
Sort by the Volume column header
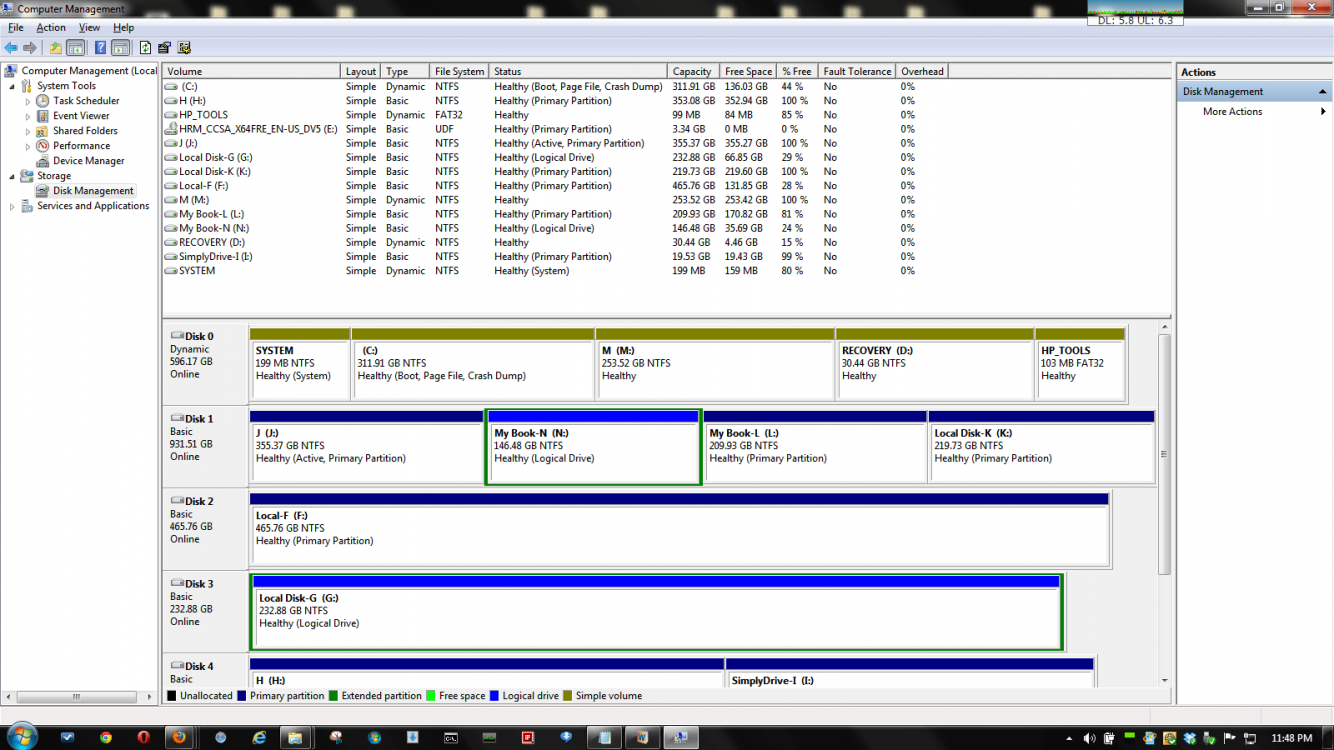pos(252,72)
